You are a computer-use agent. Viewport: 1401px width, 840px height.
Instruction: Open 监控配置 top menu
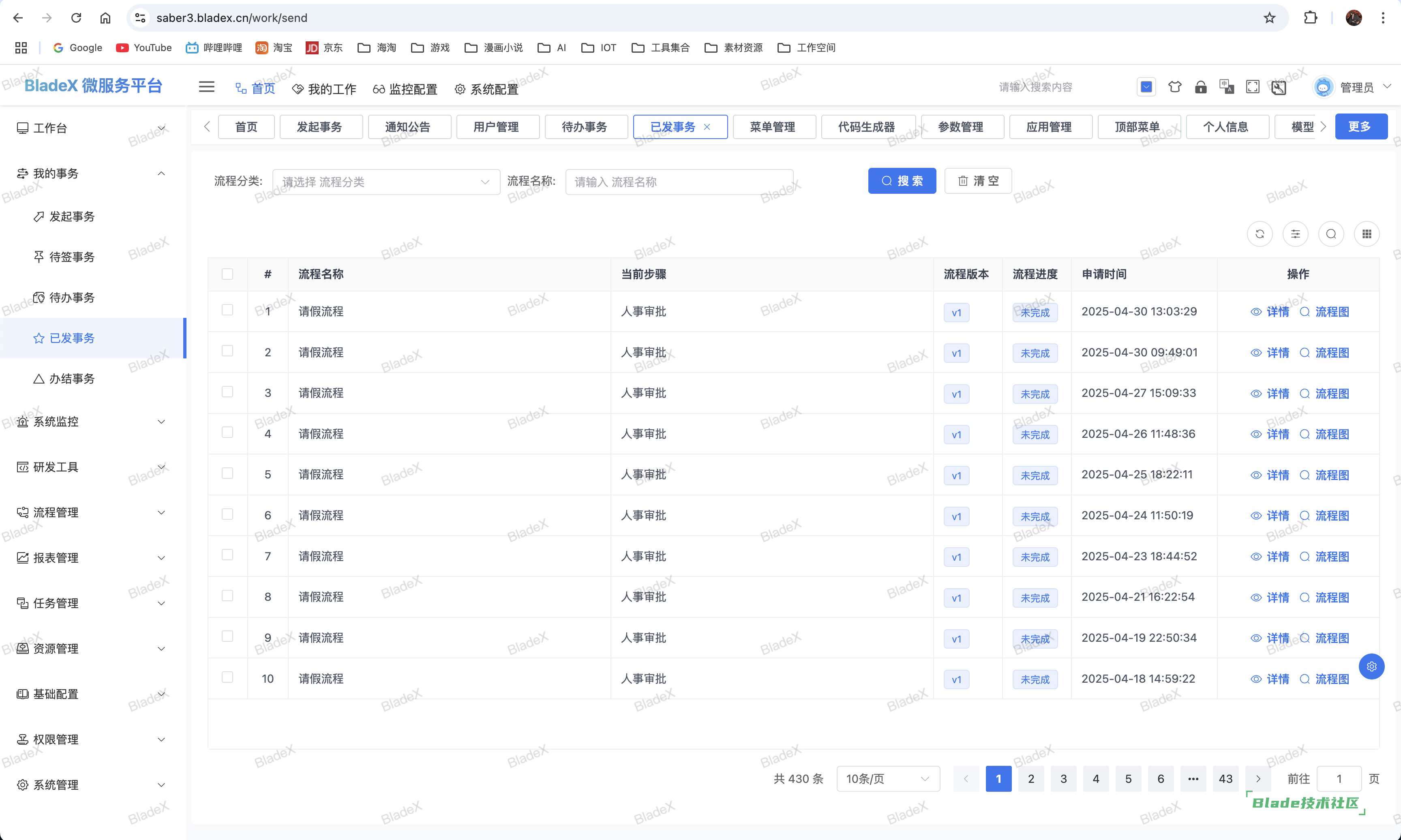click(405, 89)
